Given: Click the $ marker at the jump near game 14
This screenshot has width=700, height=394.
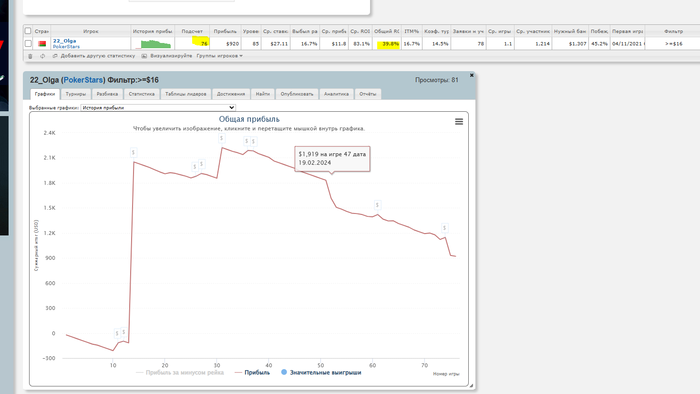Looking at the screenshot, I should [133, 153].
